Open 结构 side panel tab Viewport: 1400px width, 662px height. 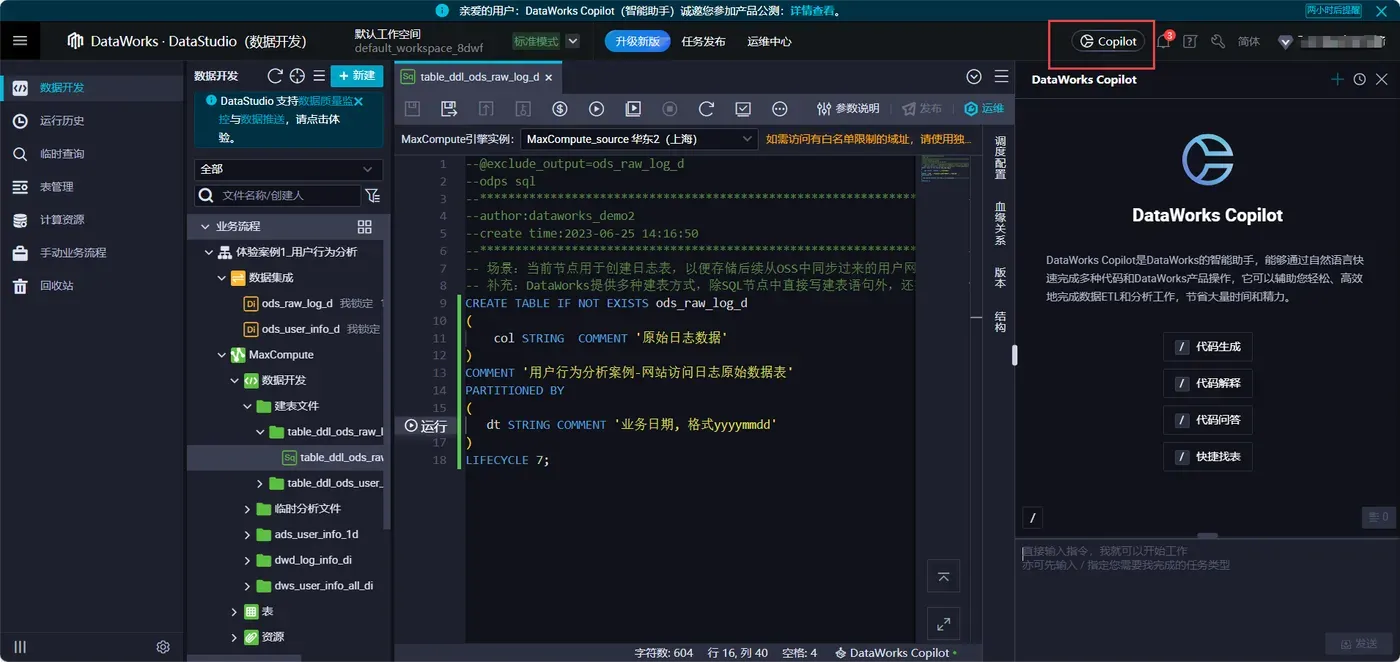1000,321
